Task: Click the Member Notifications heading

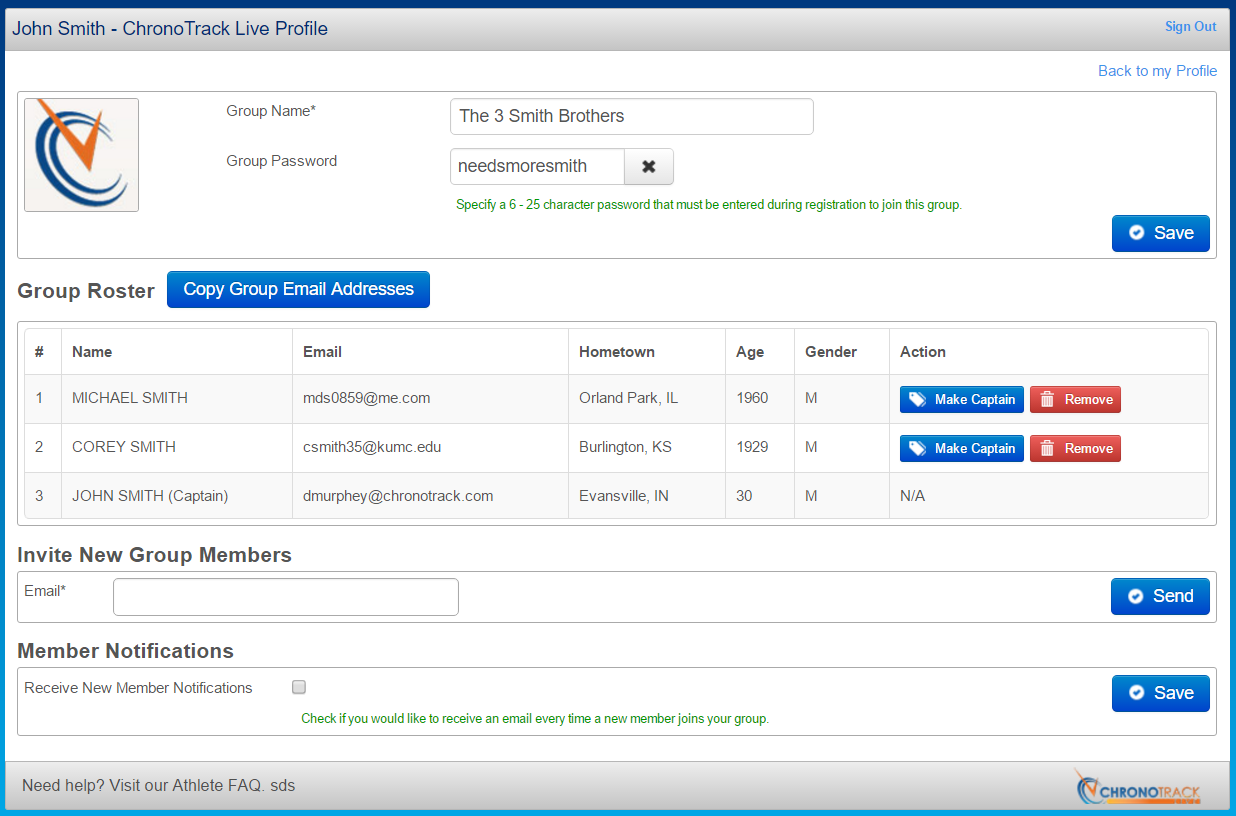Action: pos(125,651)
